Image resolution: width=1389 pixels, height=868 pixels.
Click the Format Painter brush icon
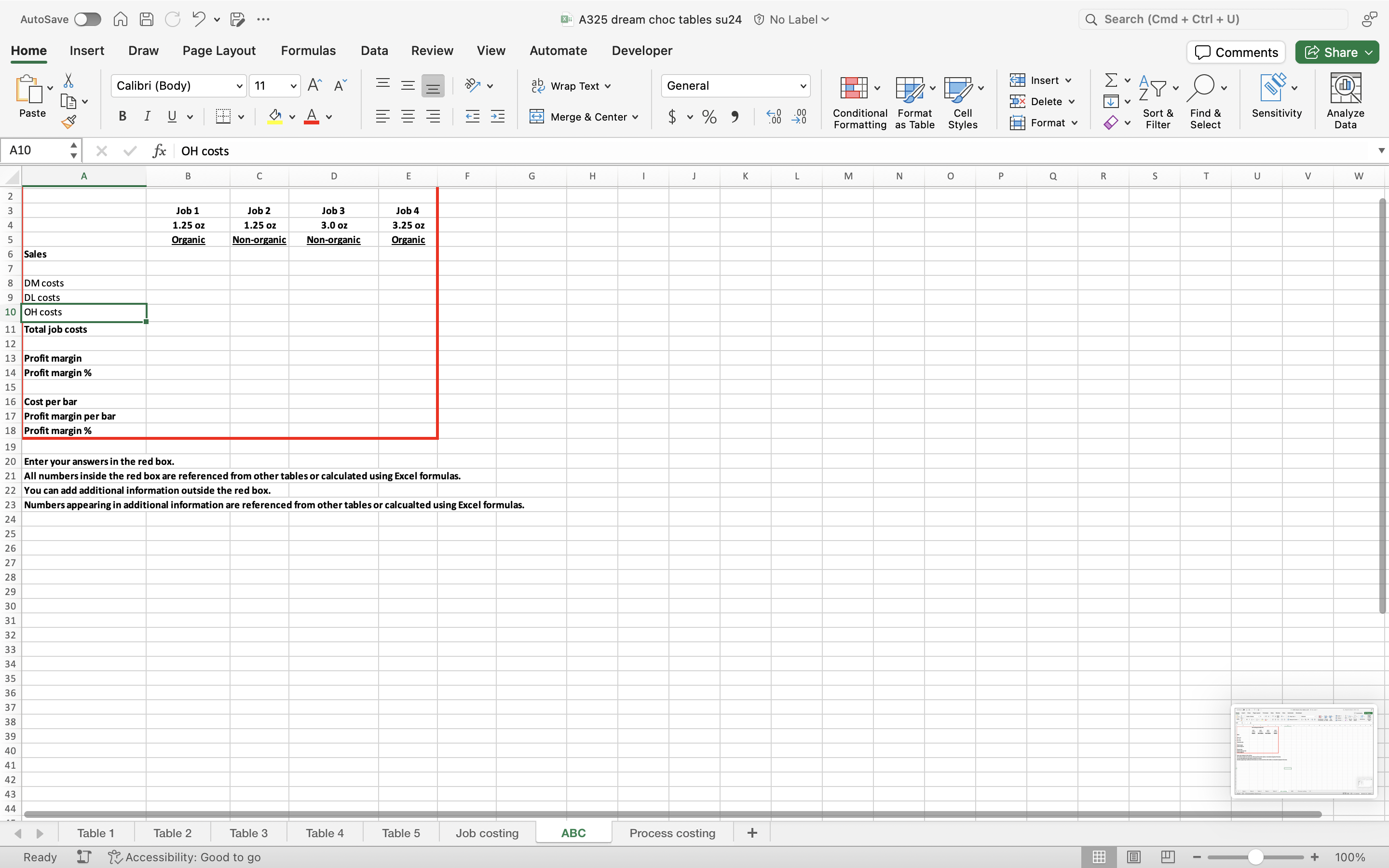click(69, 122)
